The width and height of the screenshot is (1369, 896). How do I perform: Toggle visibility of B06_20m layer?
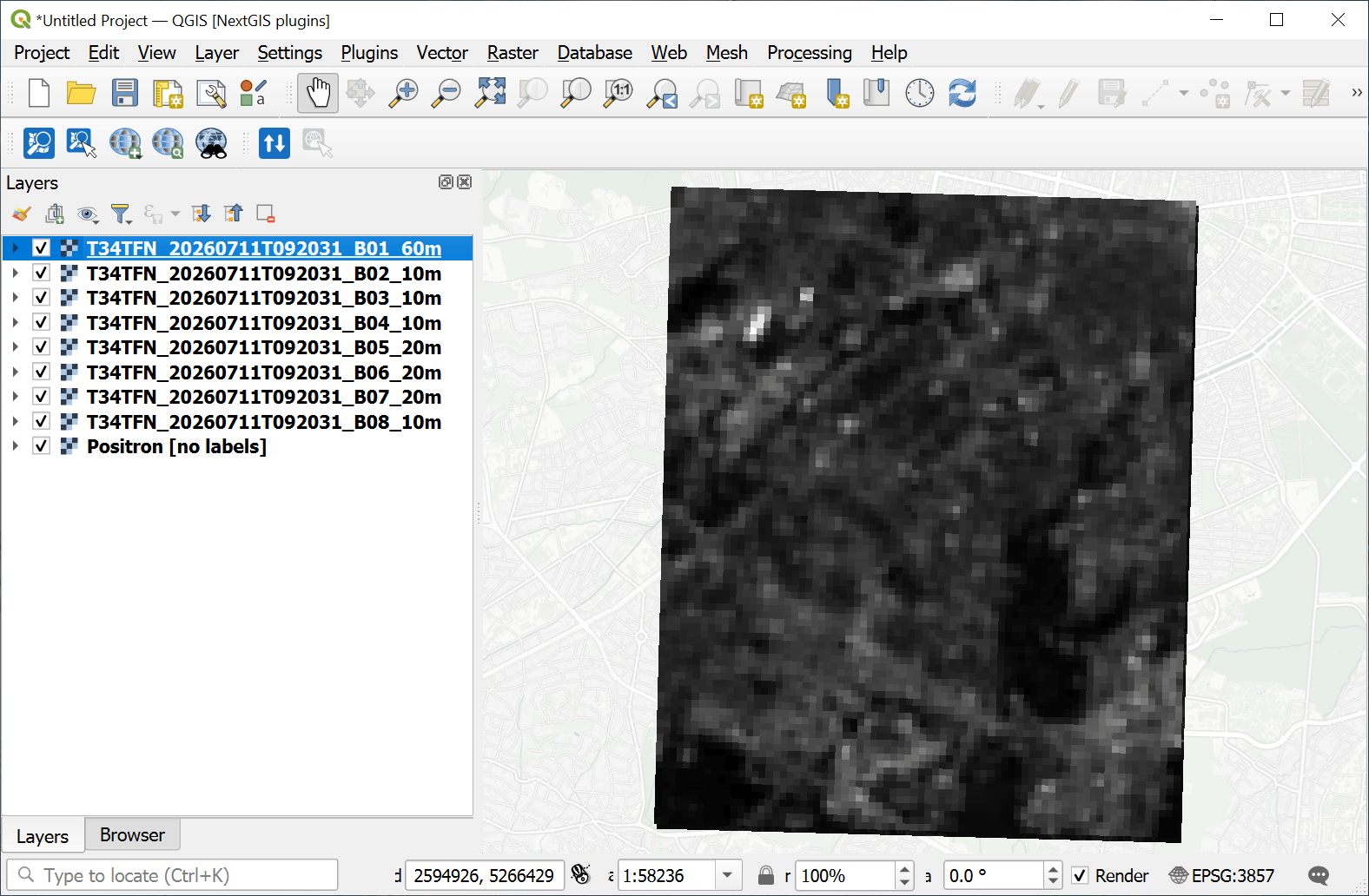(41, 372)
